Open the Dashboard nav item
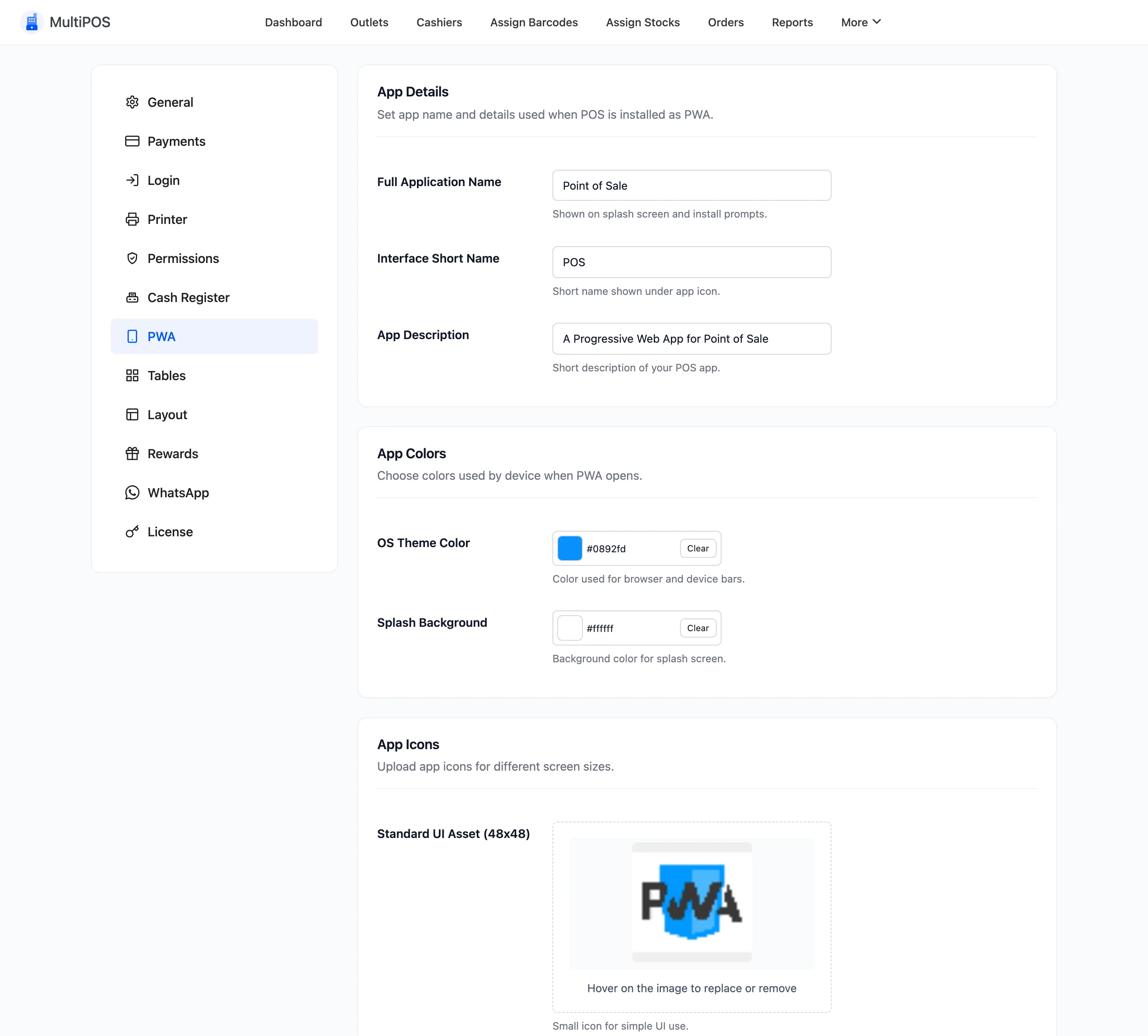The image size is (1148, 1036). pyautogui.click(x=293, y=22)
